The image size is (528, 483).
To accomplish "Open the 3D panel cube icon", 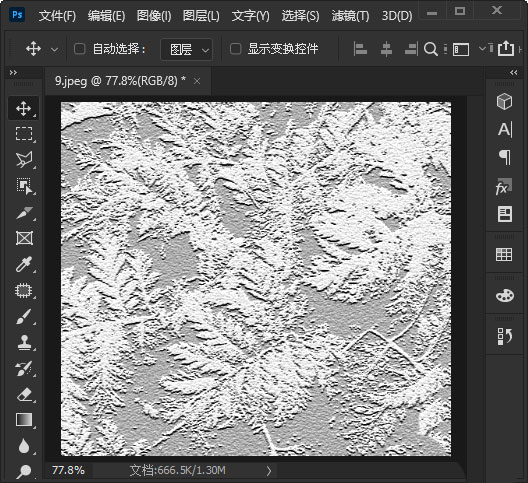I will pos(504,101).
